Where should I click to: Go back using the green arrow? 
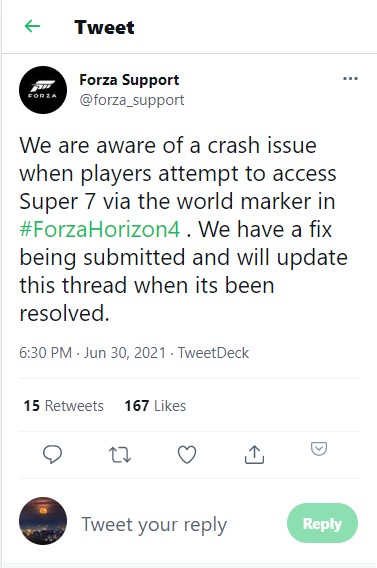click(x=32, y=26)
